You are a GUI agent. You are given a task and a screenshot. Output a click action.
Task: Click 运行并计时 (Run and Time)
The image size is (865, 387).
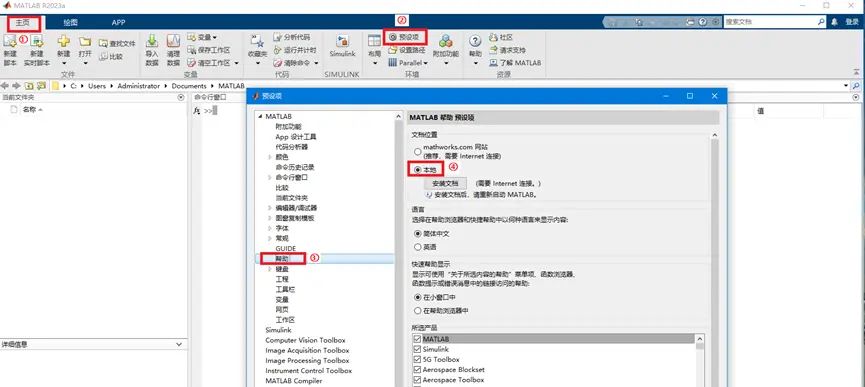click(x=295, y=50)
